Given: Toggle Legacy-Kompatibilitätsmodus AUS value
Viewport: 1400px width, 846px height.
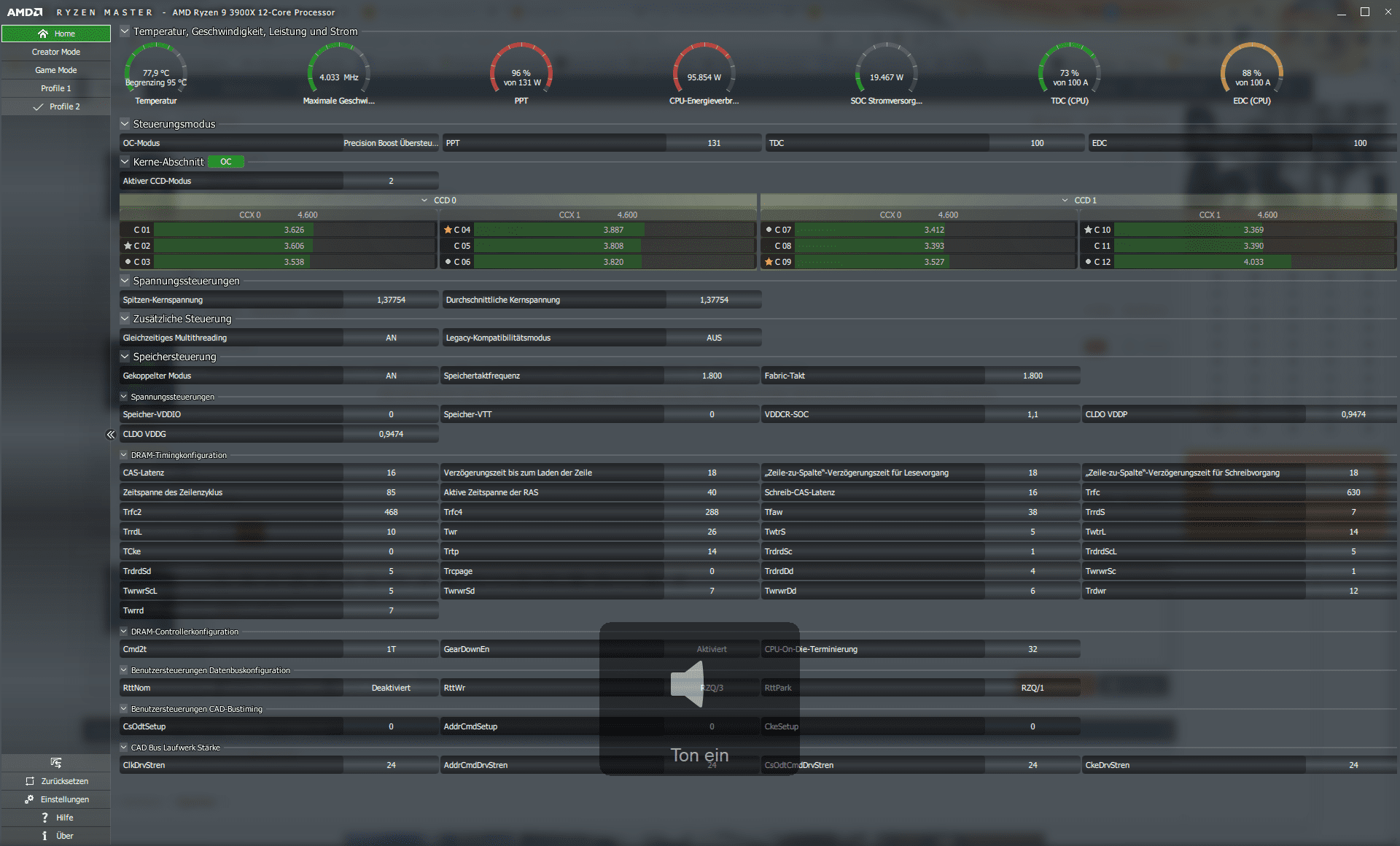Looking at the screenshot, I should [x=714, y=338].
